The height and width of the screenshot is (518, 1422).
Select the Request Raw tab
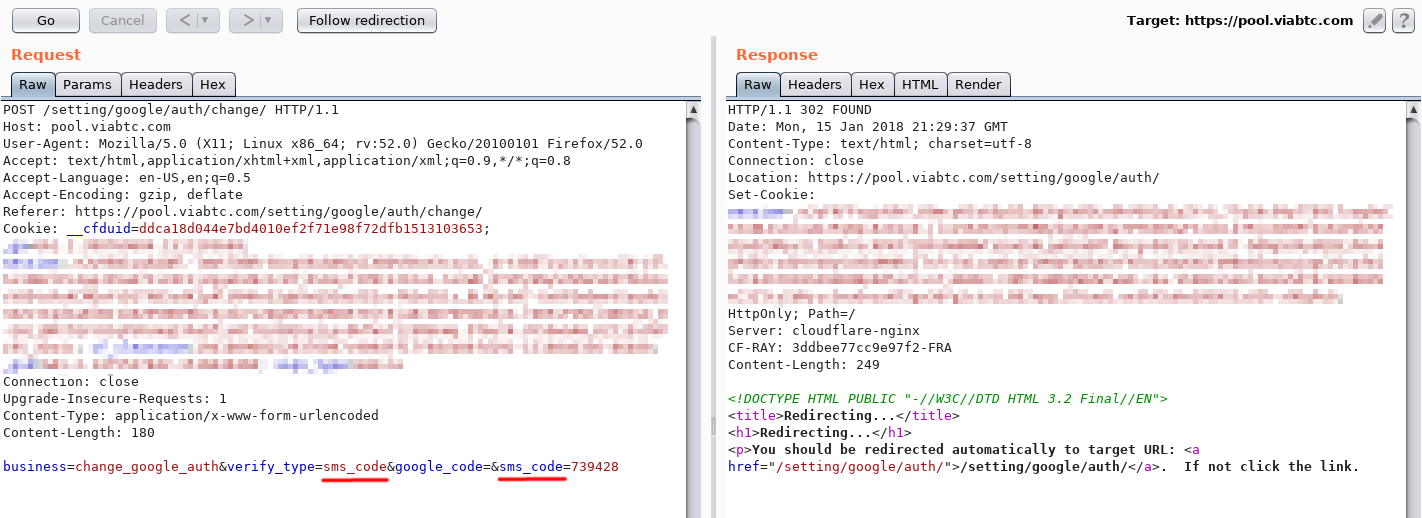point(33,85)
